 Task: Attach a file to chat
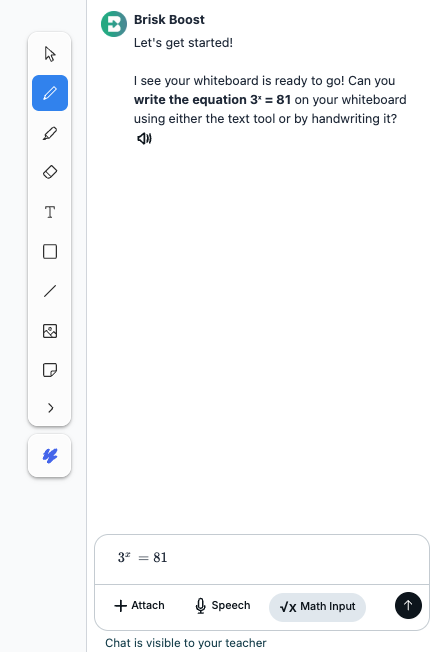click(x=139, y=605)
